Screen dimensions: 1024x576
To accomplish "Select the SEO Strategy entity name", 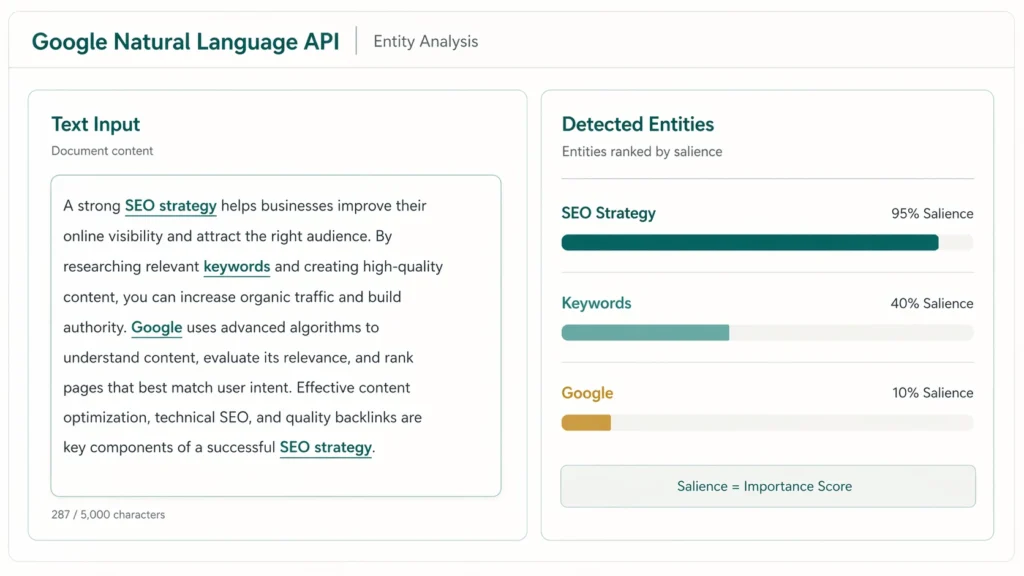I will tap(609, 214).
